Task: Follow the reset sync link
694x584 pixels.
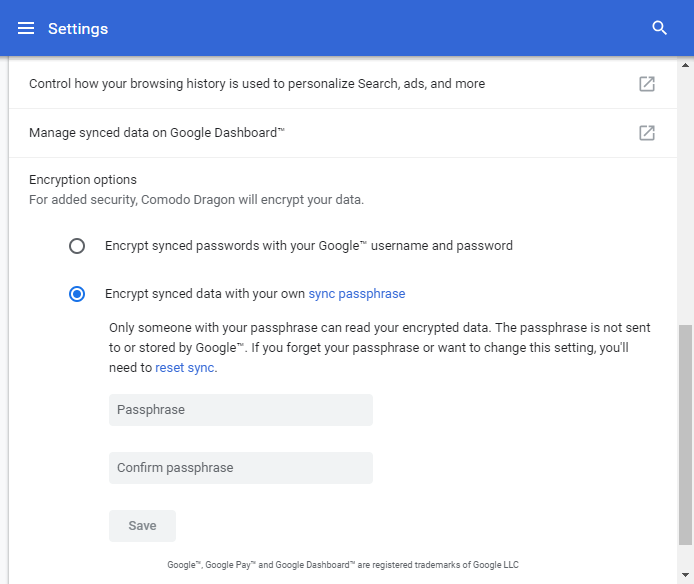Action: tap(185, 368)
